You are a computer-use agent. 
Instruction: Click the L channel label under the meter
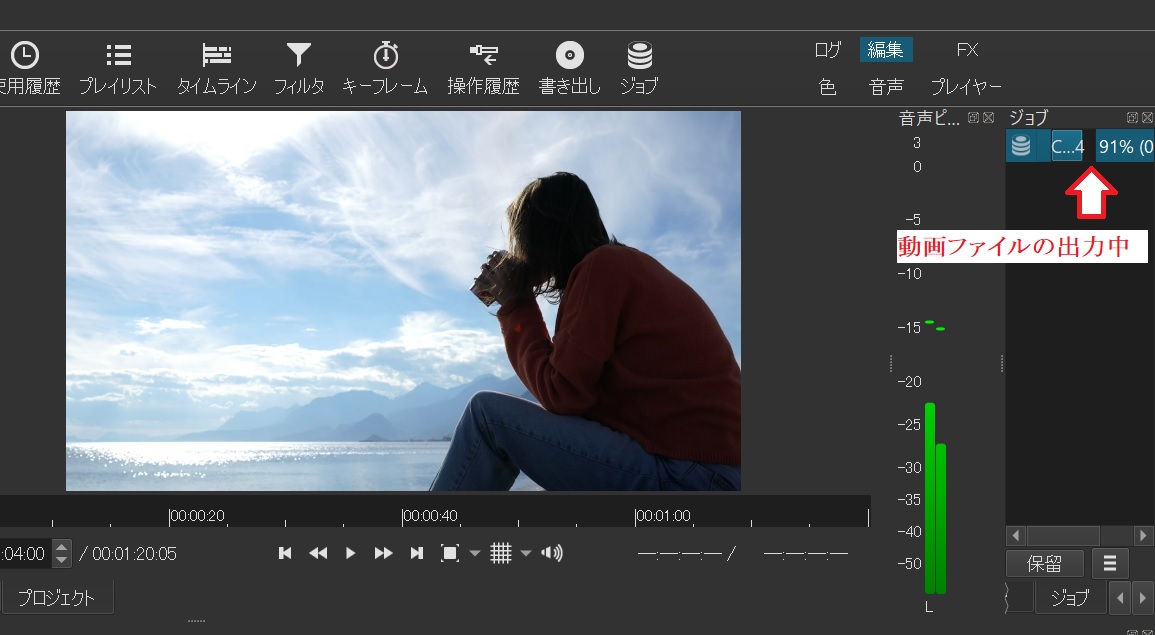tap(929, 608)
